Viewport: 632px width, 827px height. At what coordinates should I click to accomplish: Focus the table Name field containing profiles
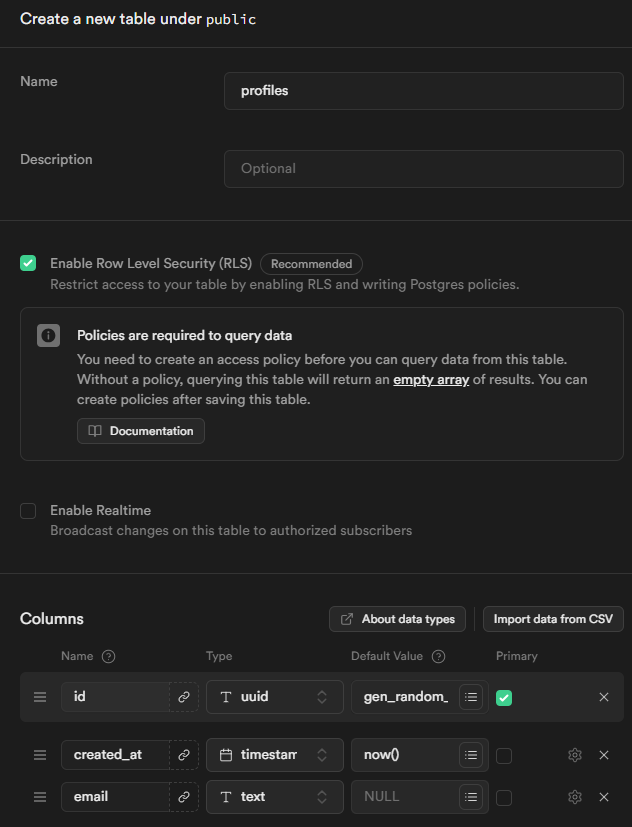tap(424, 91)
